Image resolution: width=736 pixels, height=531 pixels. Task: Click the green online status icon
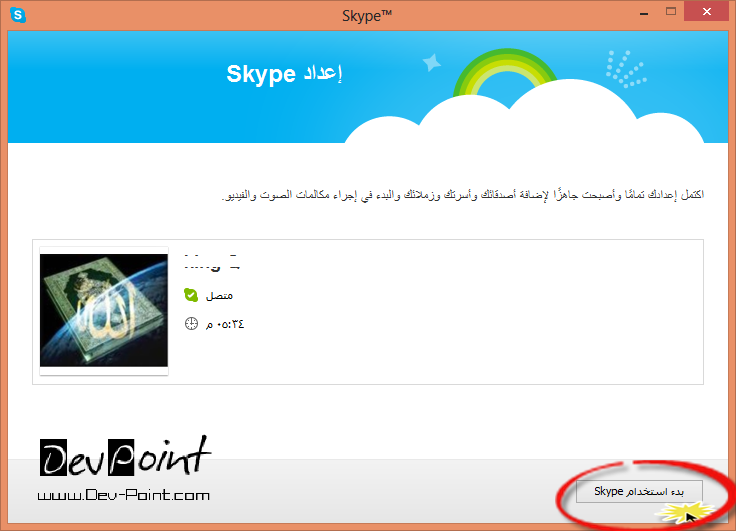(191, 295)
